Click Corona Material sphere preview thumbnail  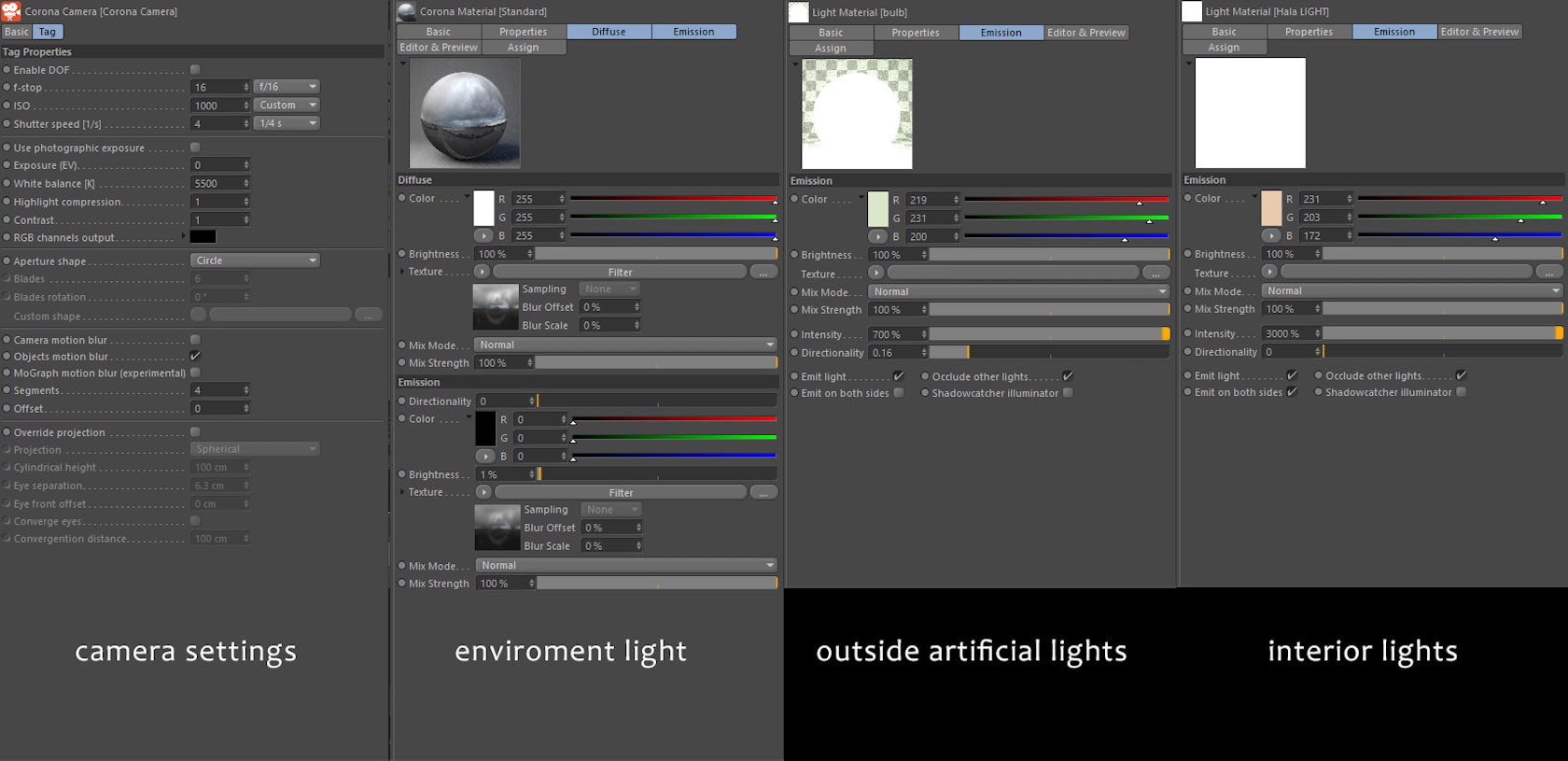[465, 113]
